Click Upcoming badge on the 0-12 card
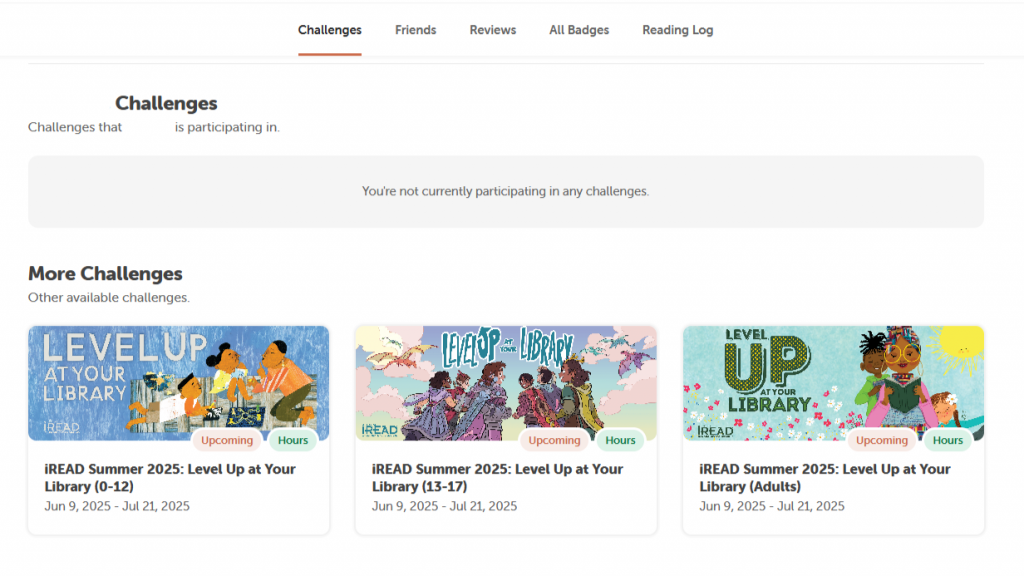 point(227,440)
